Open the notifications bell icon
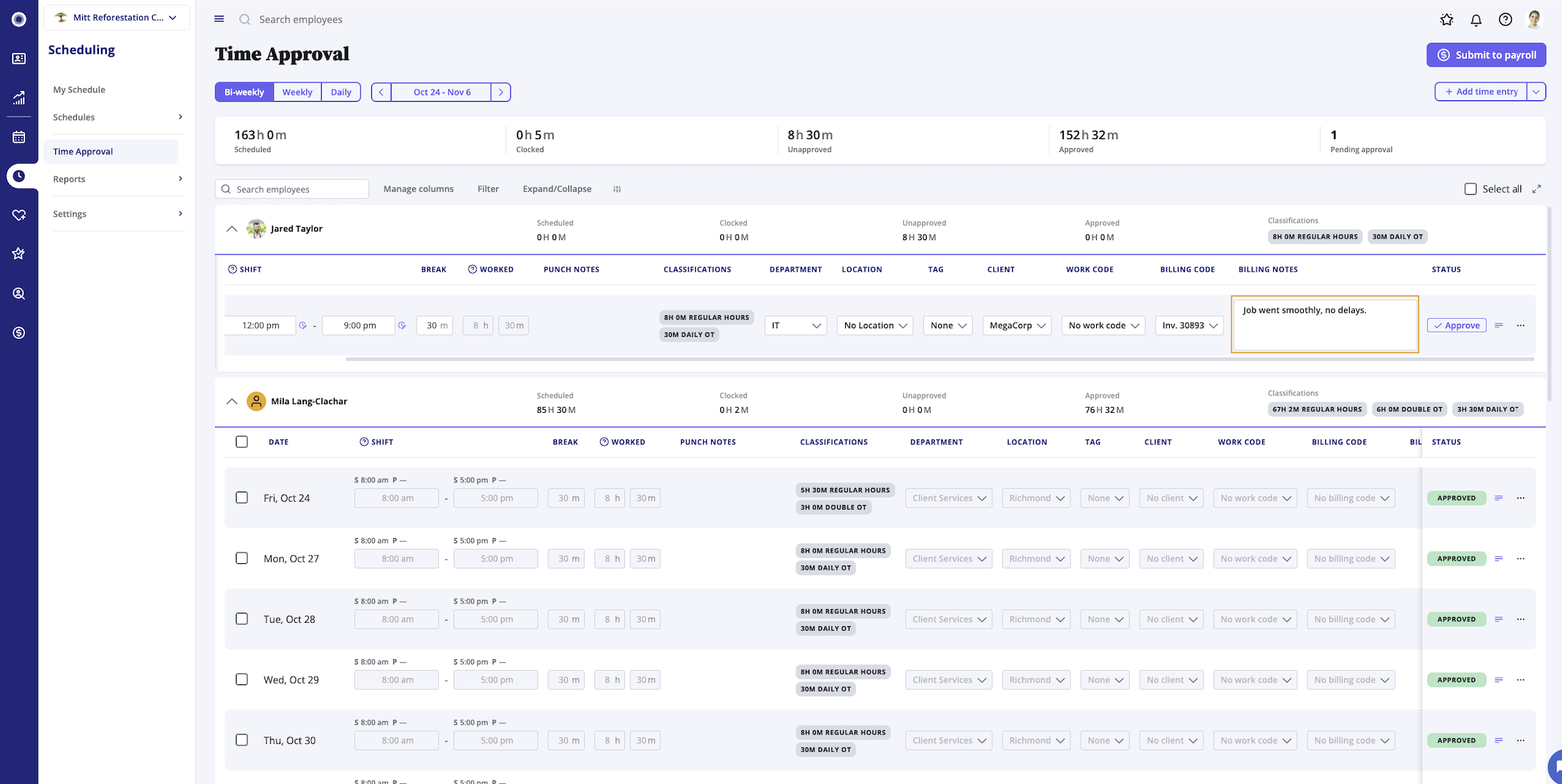The width and height of the screenshot is (1562, 784). [1475, 20]
